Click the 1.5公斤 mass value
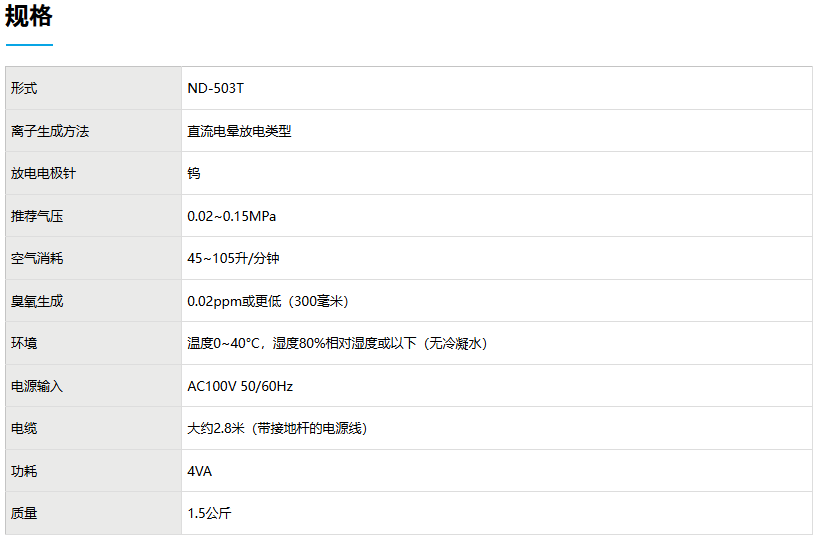The width and height of the screenshot is (815, 540). point(209,513)
